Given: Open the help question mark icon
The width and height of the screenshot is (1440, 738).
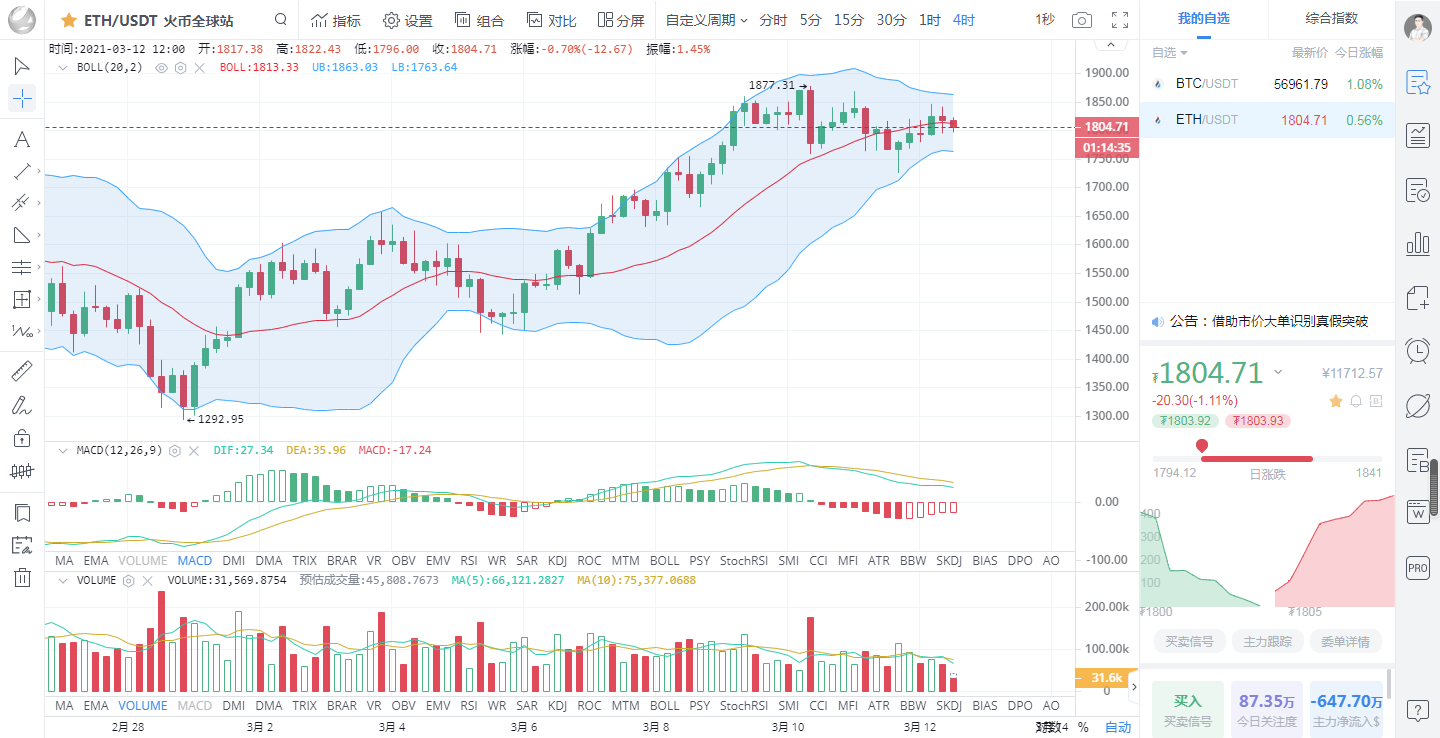Looking at the screenshot, I should [1417, 710].
